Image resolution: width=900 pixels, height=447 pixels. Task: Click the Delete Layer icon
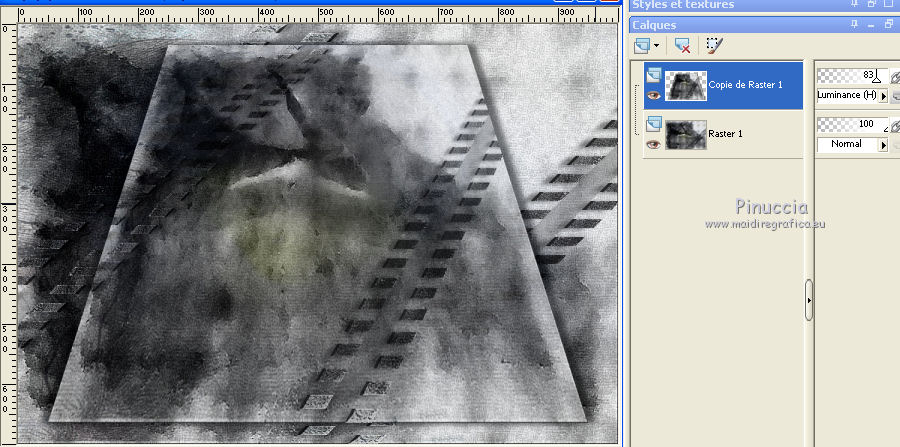click(x=682, y=45)
